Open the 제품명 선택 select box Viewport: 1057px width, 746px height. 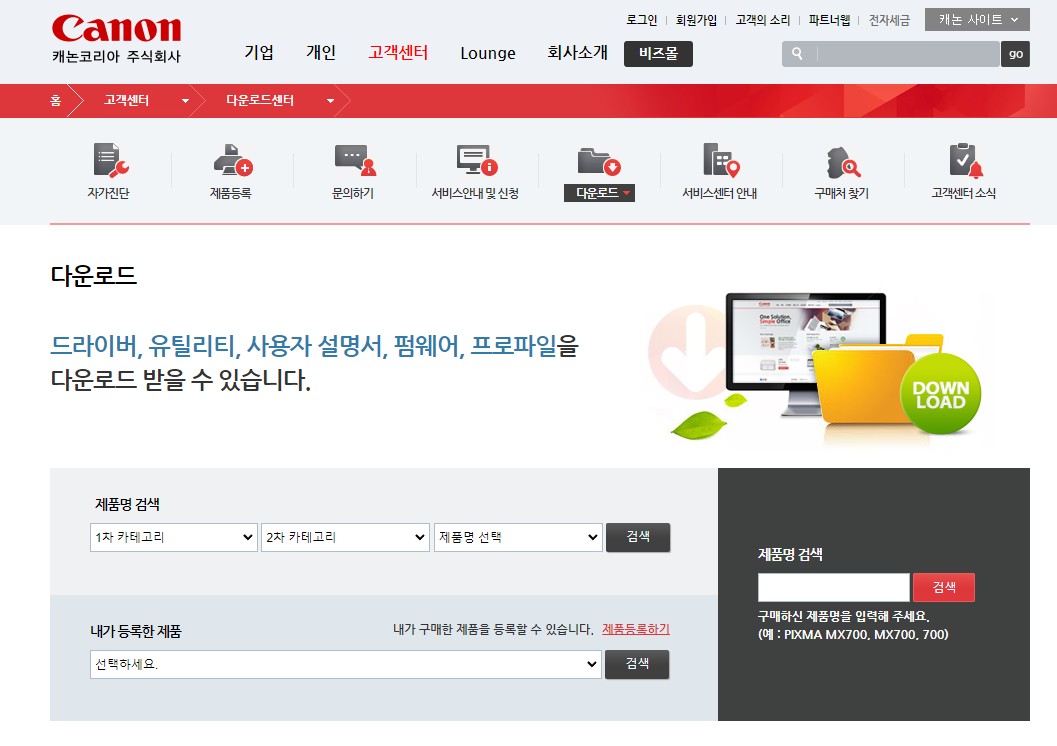click(x=518, y=537)
